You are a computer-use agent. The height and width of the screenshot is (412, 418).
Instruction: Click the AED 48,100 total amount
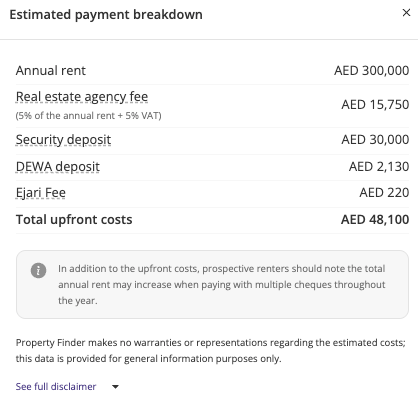tap(375, 220)
